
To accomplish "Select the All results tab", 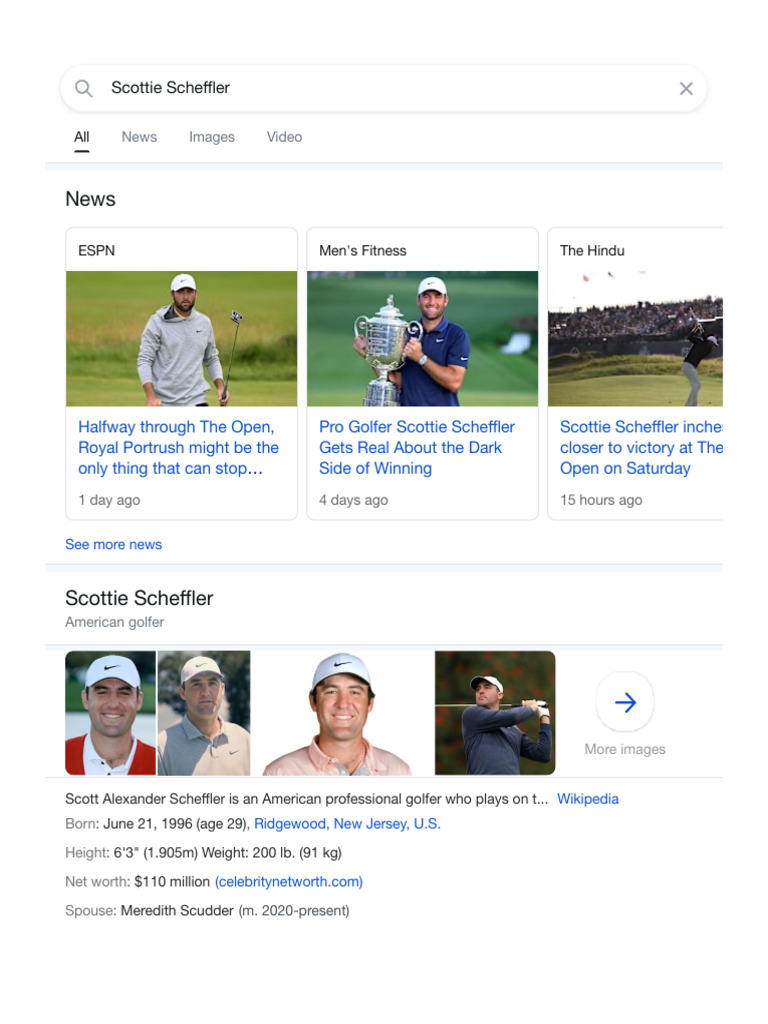I will [82, 137].
